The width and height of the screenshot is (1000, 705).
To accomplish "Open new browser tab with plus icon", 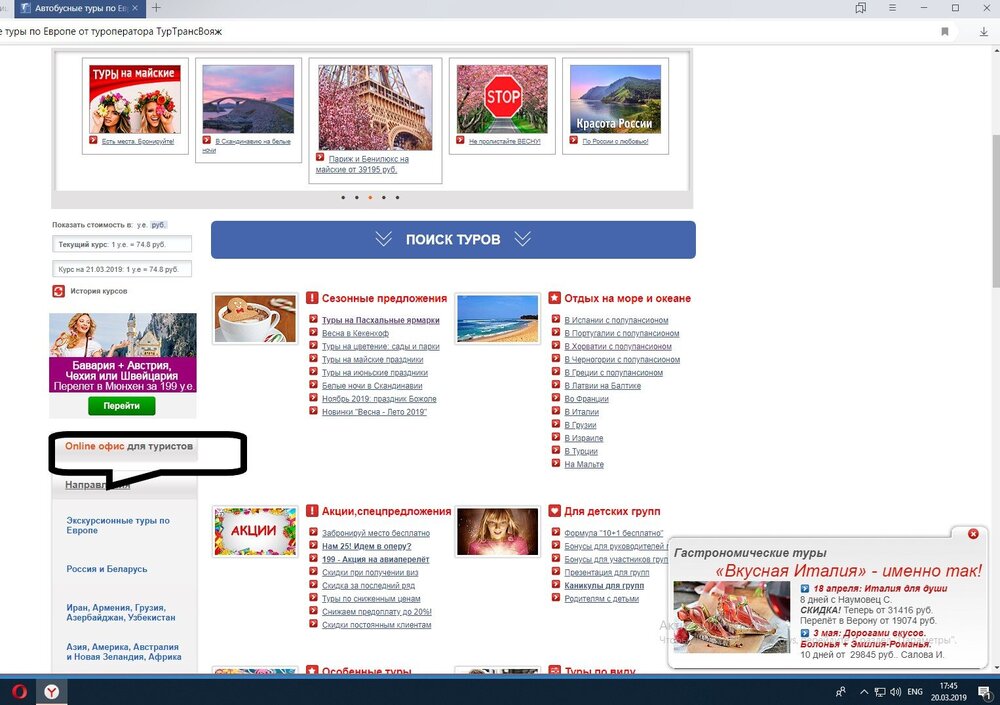I will [x=155, y=8].
